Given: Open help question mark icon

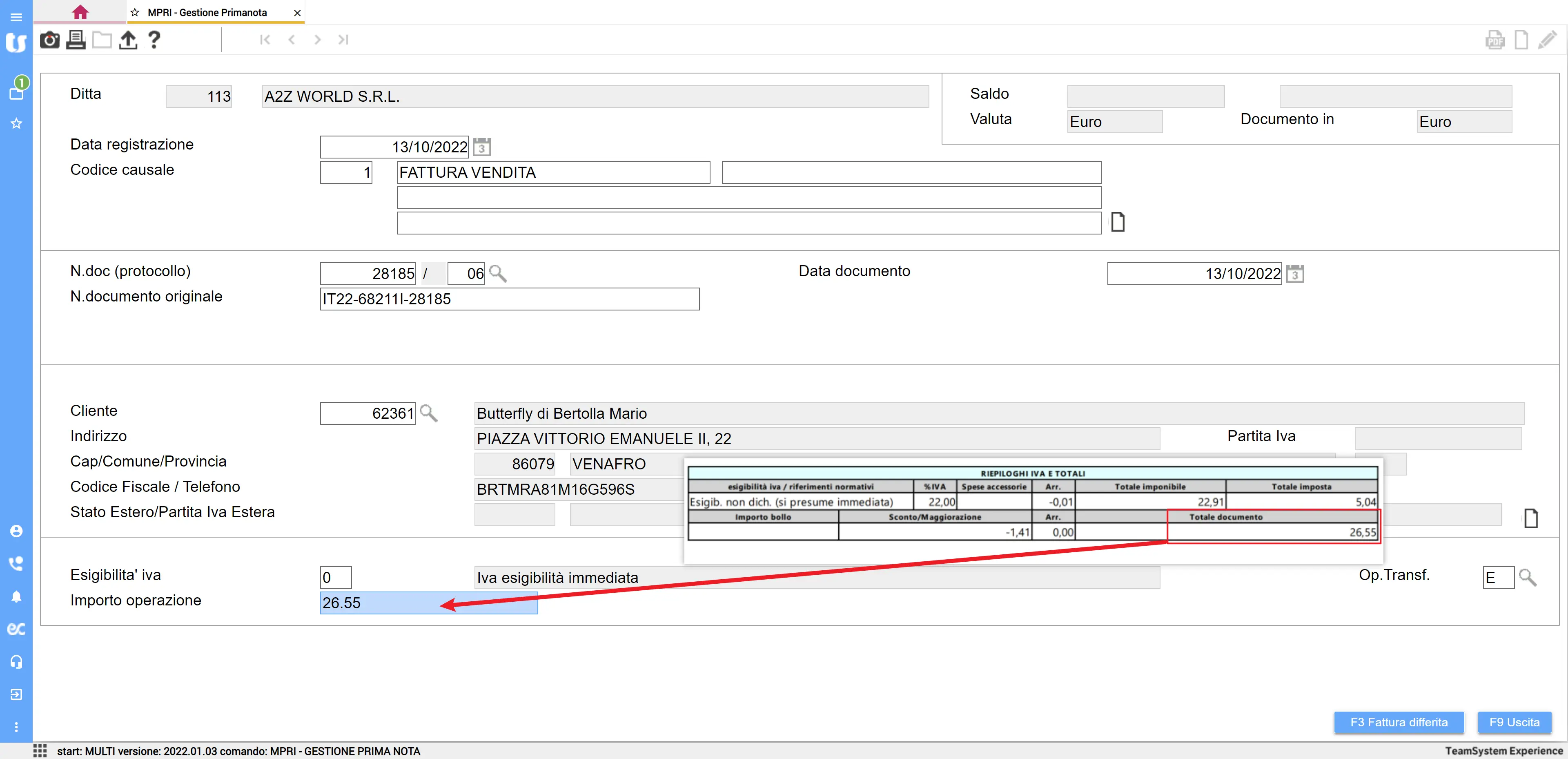Looking at the screenshot, I should click(154, 40).
